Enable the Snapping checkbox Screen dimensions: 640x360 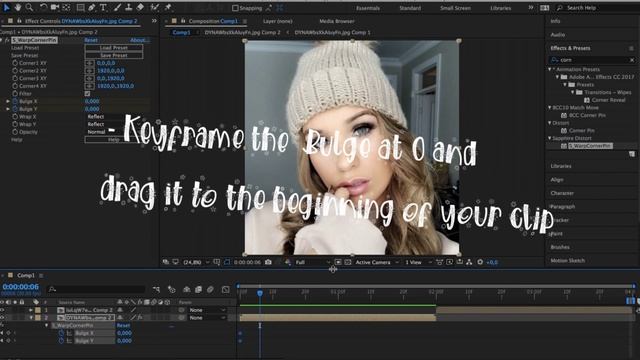tap(235, 8)
